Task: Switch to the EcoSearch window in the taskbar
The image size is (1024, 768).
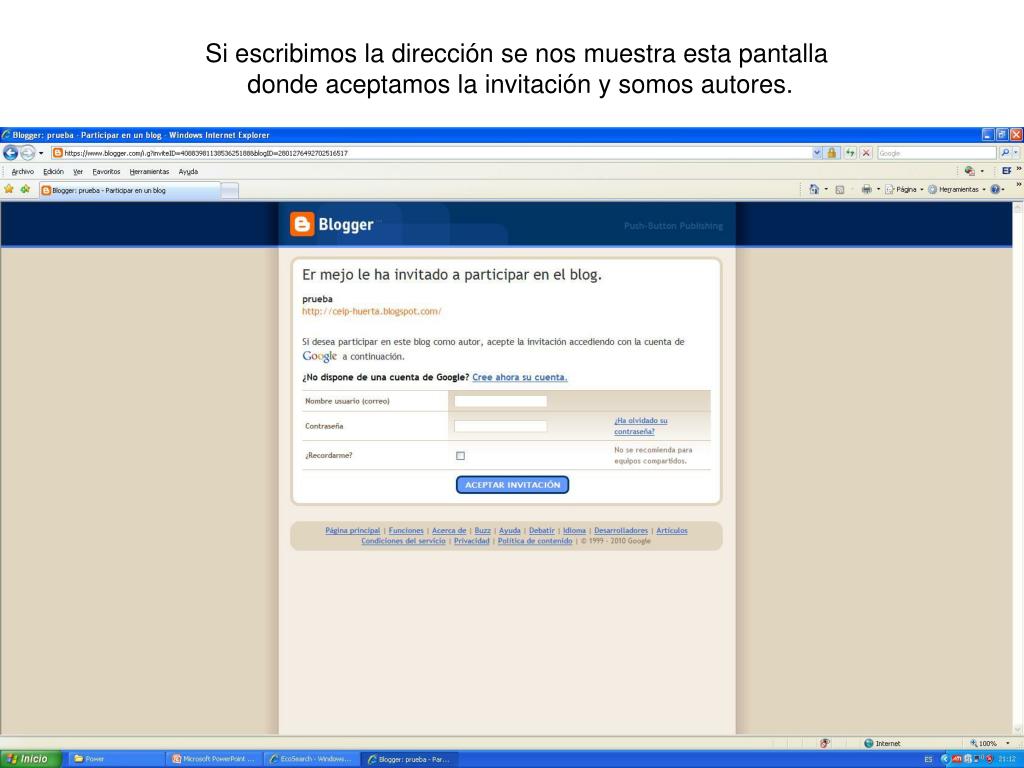Action: 312,759
